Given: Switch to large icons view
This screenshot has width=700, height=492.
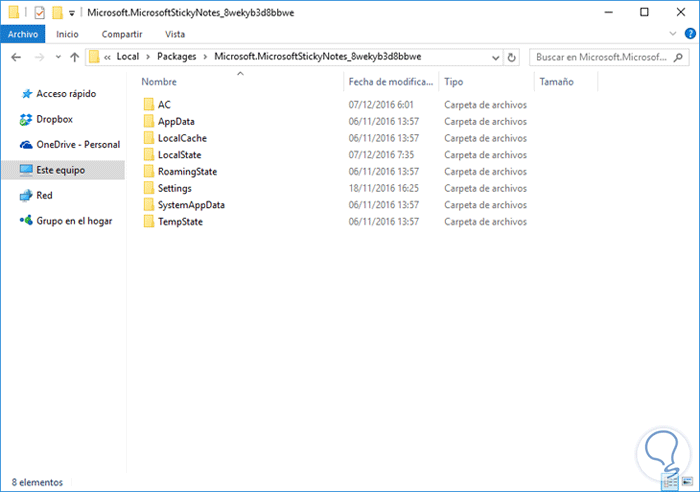Looking at the screenshot, I should tap(687, 482).
